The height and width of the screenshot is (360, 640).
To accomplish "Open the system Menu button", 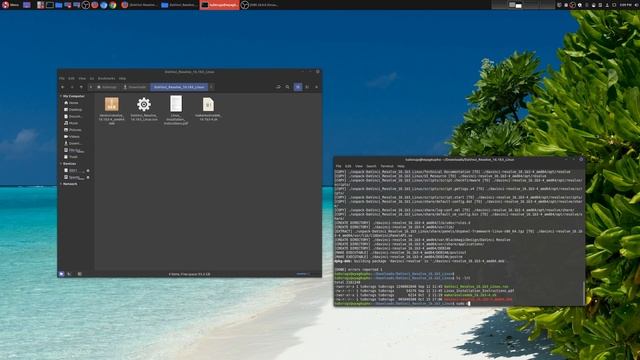I will click(11, 5).
